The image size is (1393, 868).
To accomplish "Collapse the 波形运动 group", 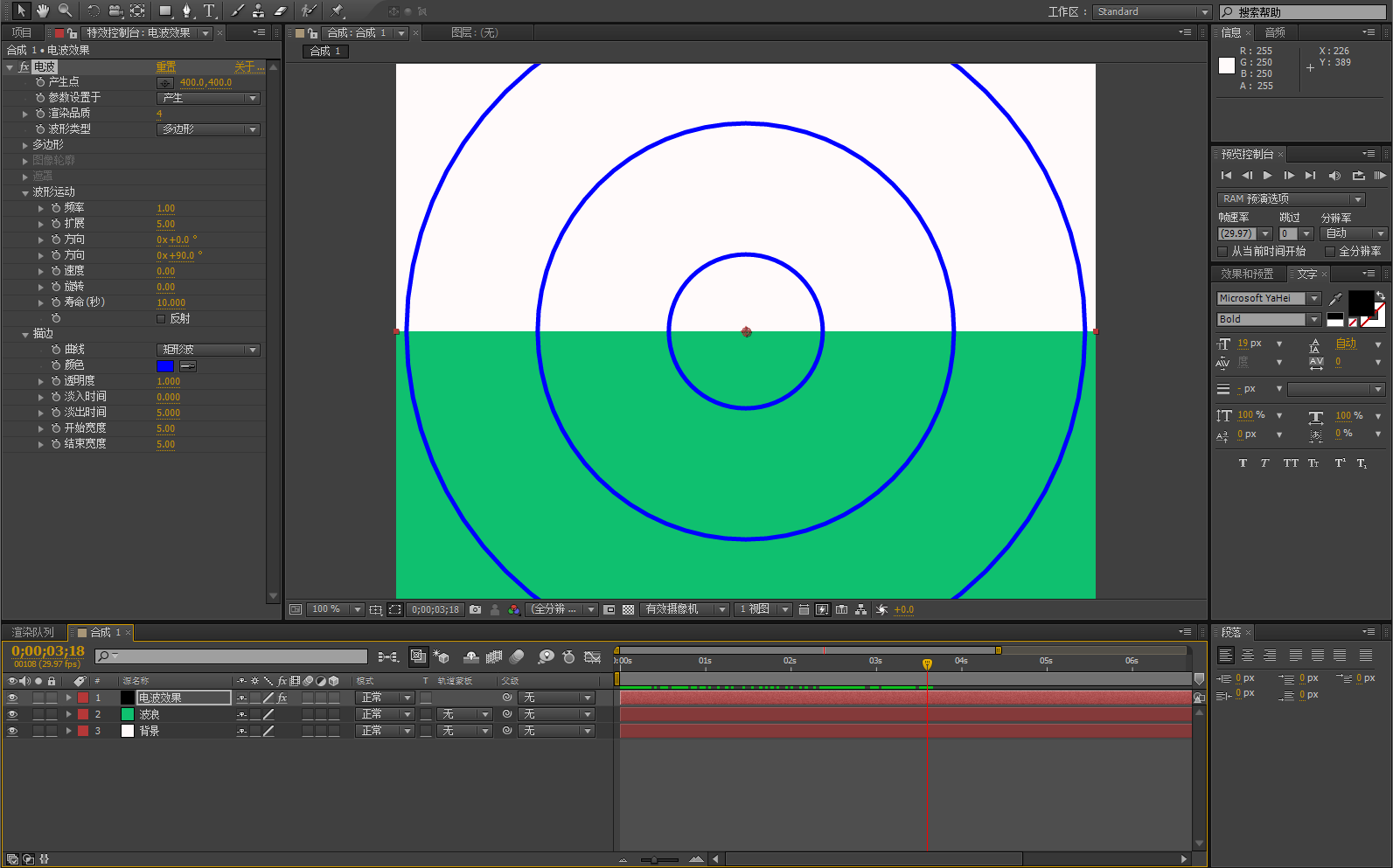I will (25, 192).
